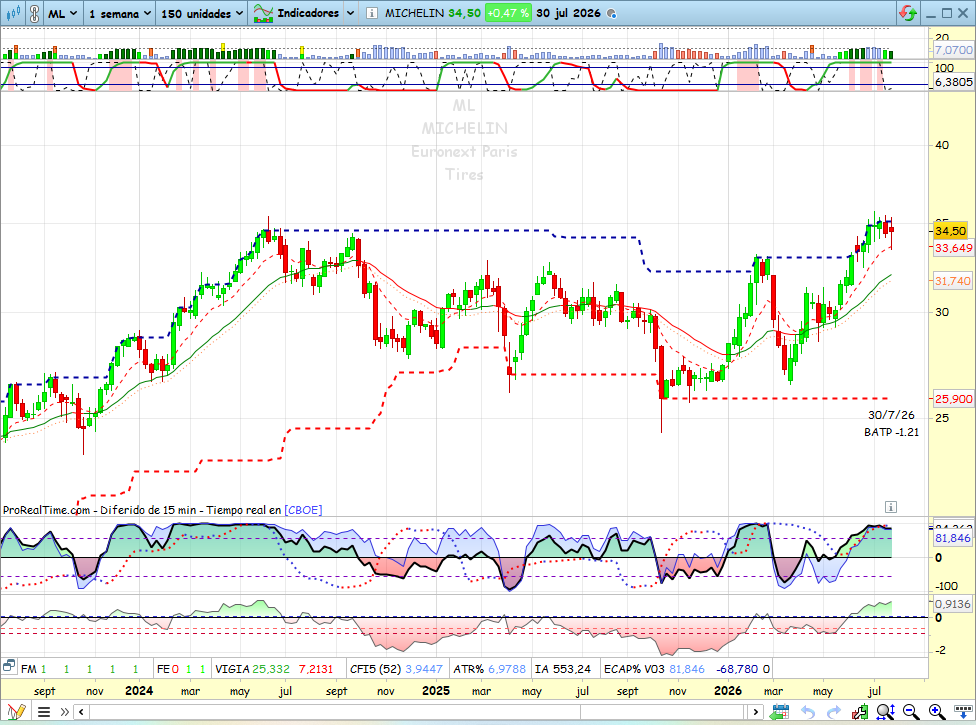Click the 30/7/26 date annotation
This screenshot has width=976, height=725.
click(891, 415)
